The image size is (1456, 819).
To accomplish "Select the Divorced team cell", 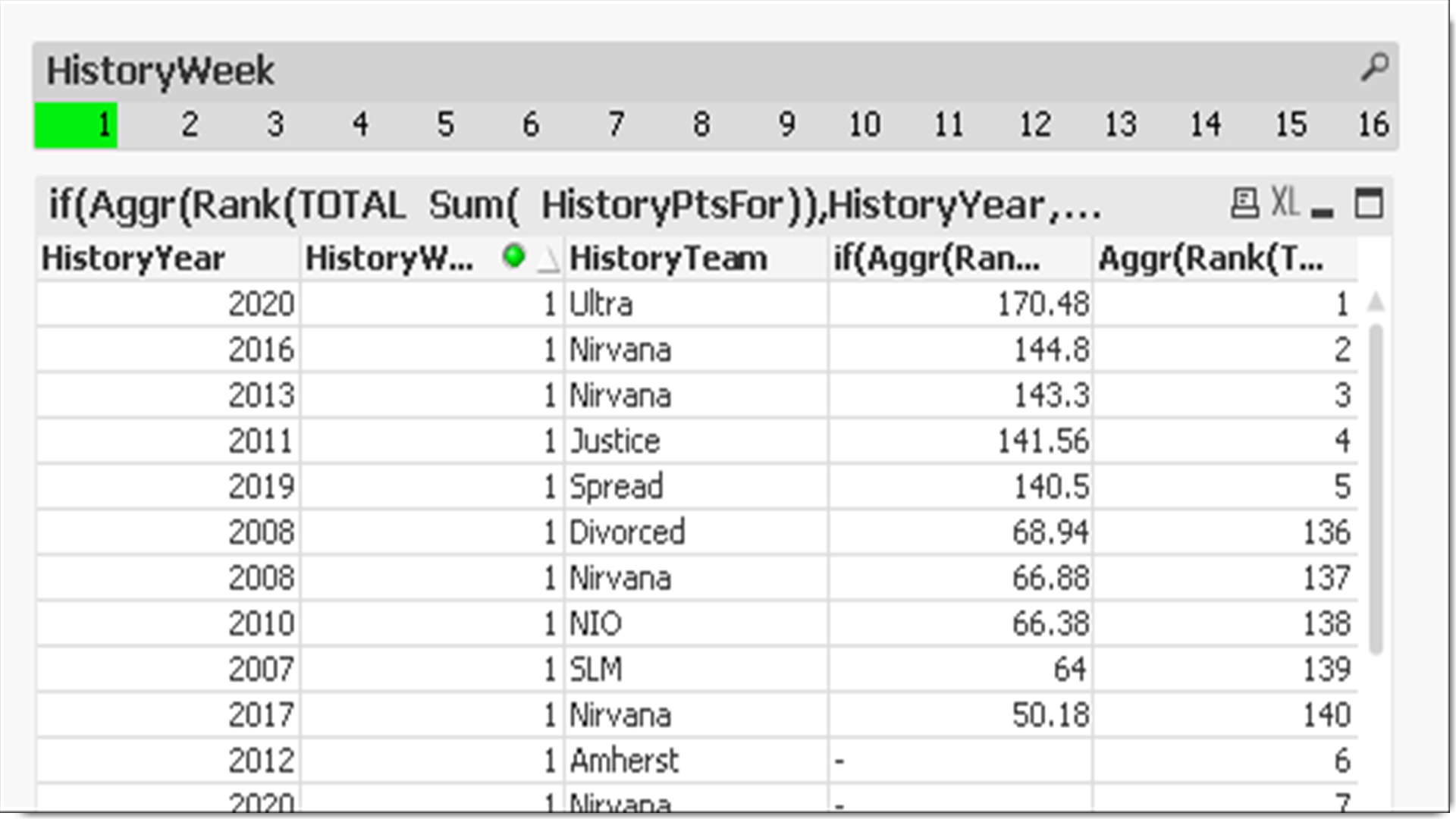I will 627,532.
